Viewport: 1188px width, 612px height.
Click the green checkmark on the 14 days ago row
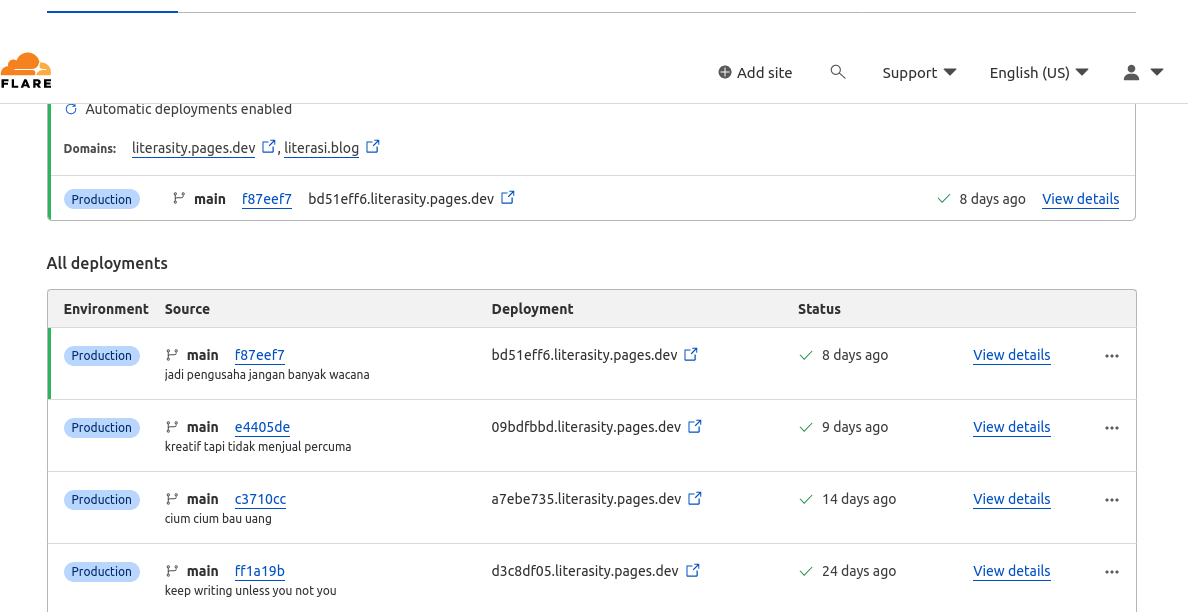tap(806, 498)
